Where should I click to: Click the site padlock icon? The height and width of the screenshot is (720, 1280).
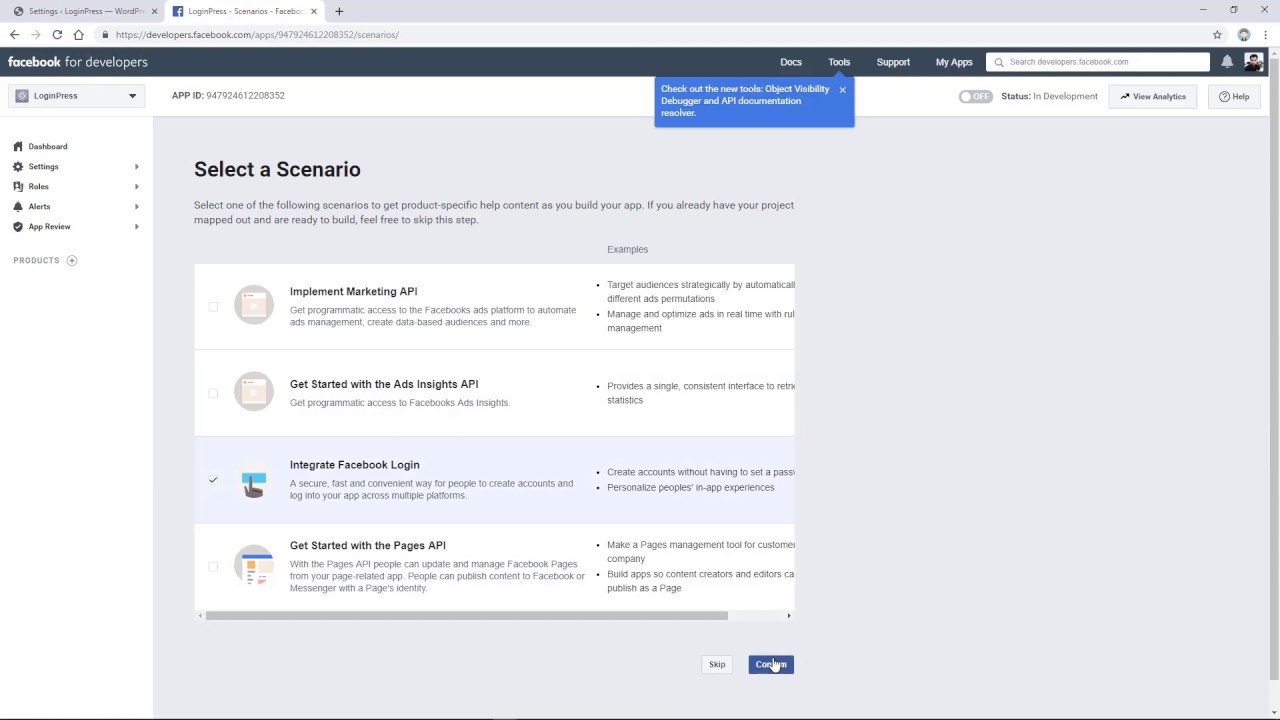pyautogui.click(x=105, y=34)
